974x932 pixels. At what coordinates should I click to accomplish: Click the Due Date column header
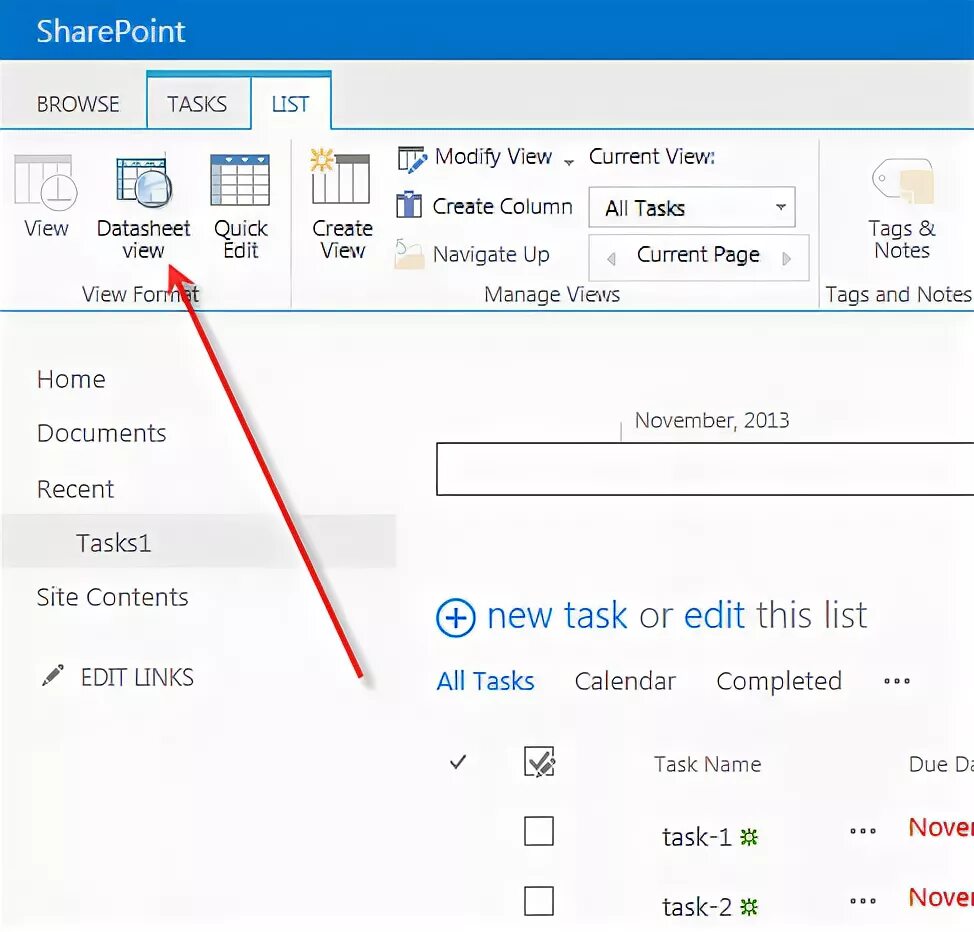click(x=941, y=764)
